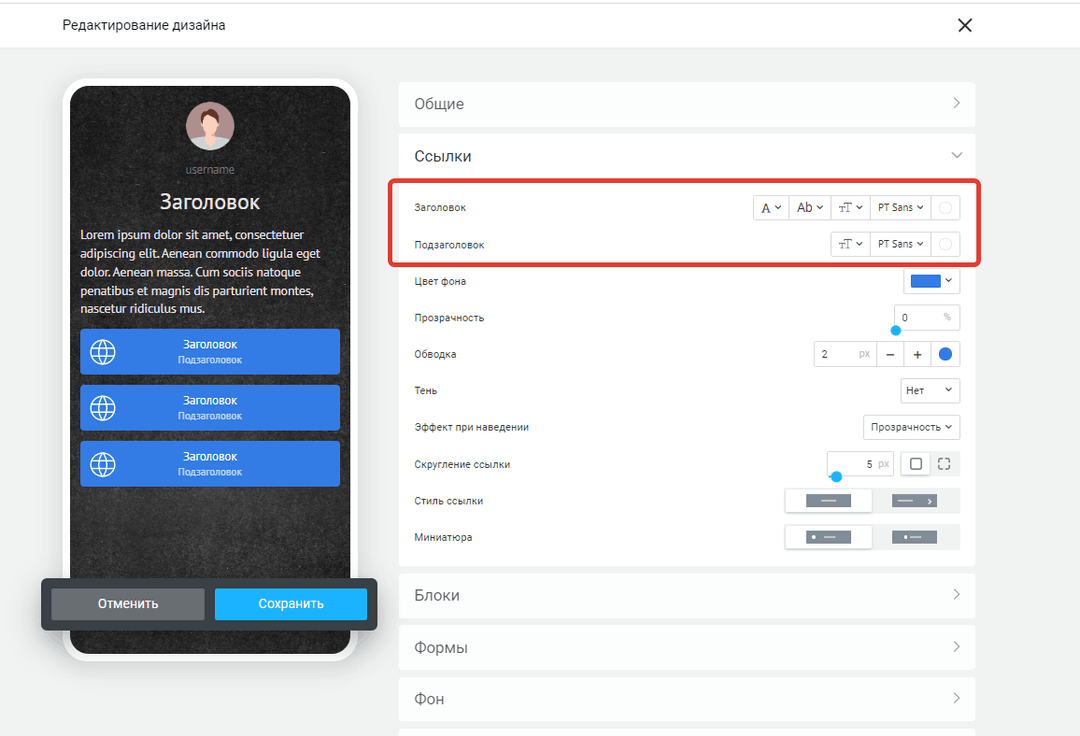Collapse the Ссылки section

pyautogui.click(x=687, y=156)
